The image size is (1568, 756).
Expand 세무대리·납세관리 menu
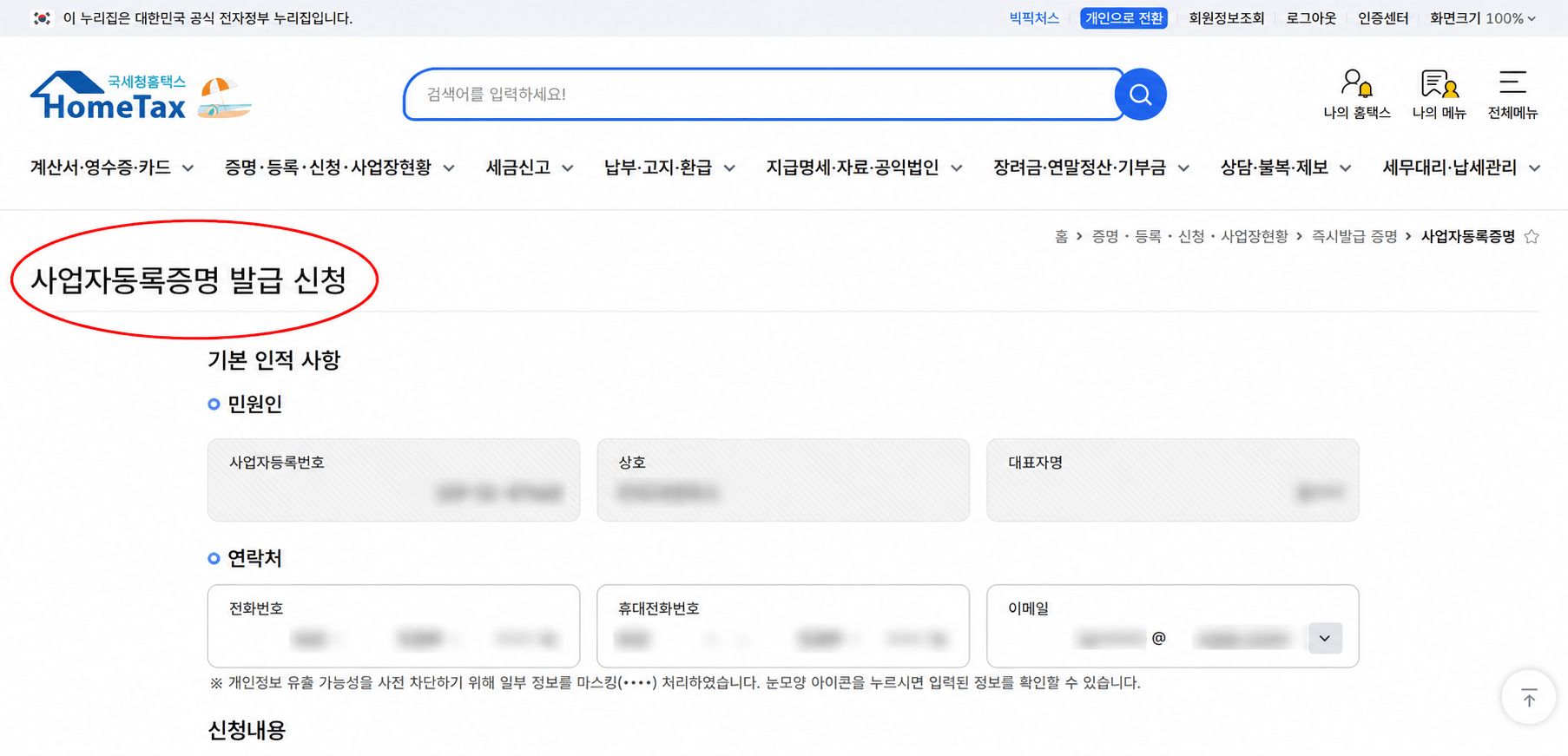tap(1461, 168)
